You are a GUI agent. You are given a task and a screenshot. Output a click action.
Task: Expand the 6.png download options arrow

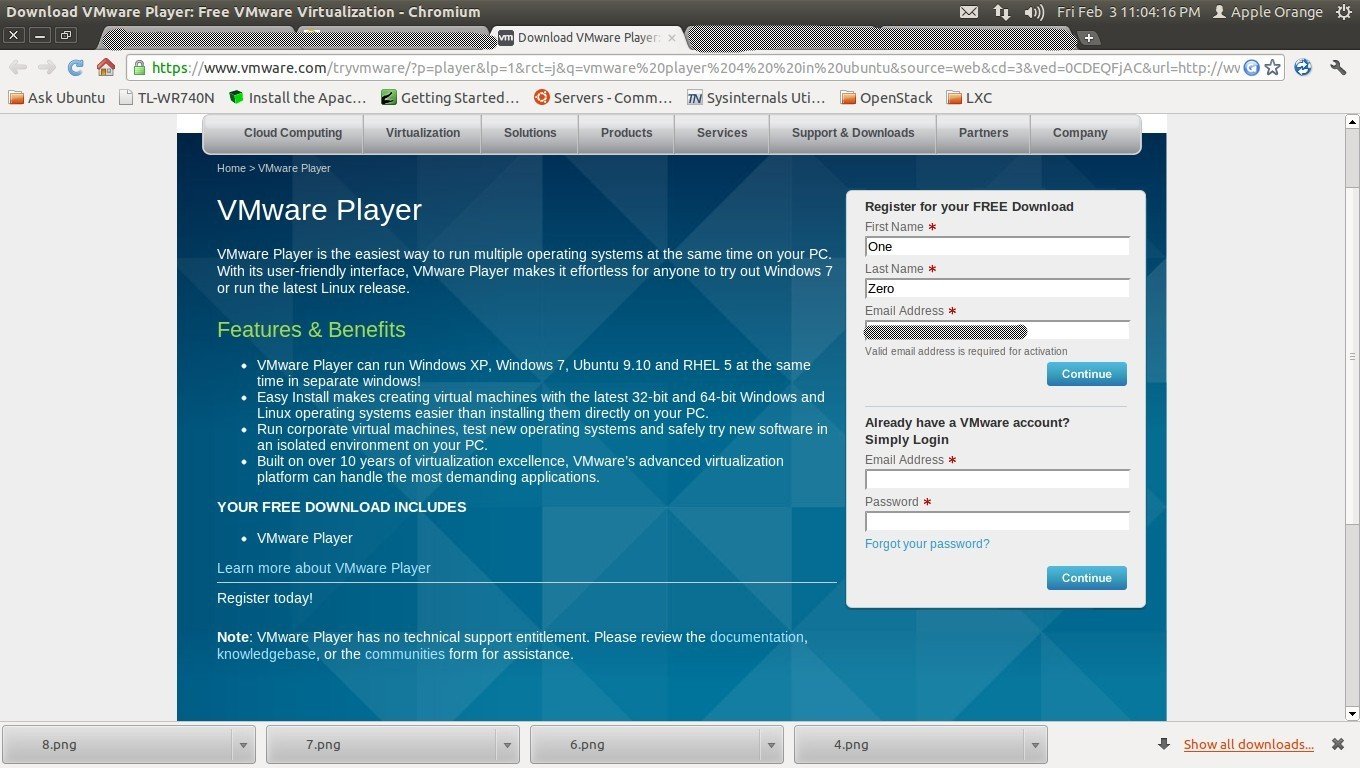[x=771, y=745]
